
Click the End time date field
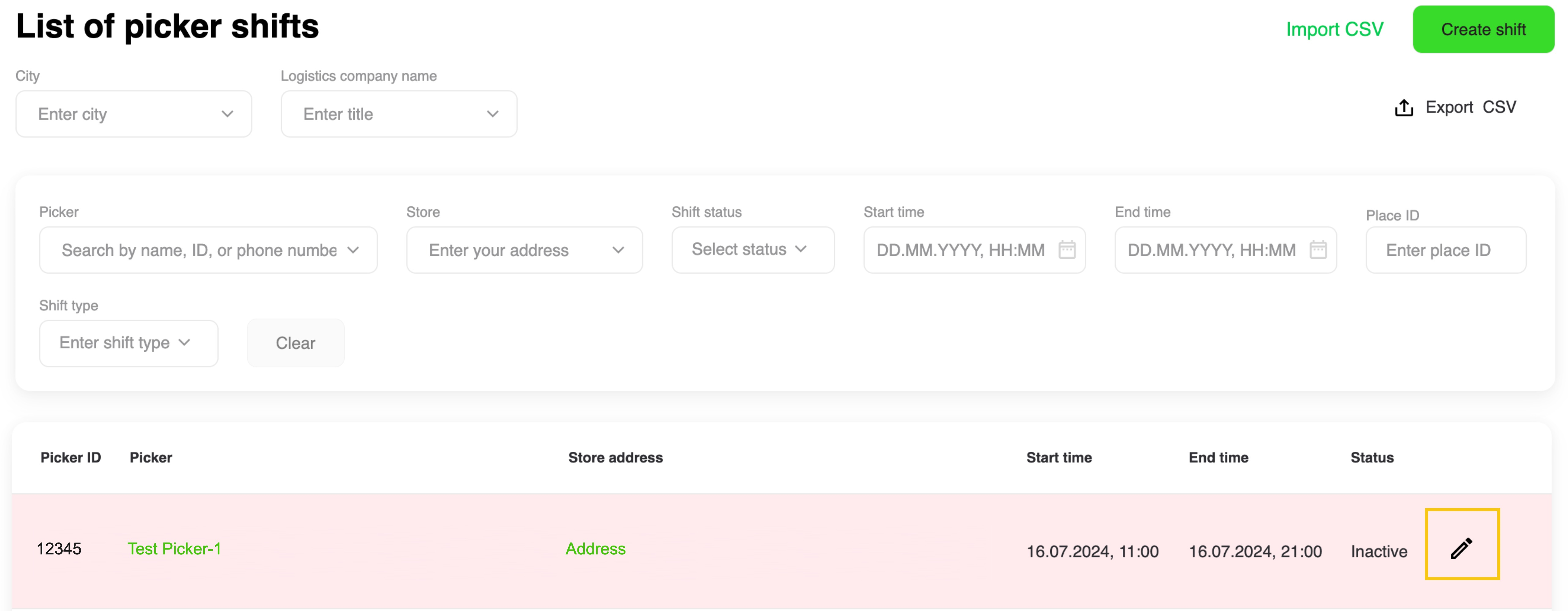click(1211, 250)
